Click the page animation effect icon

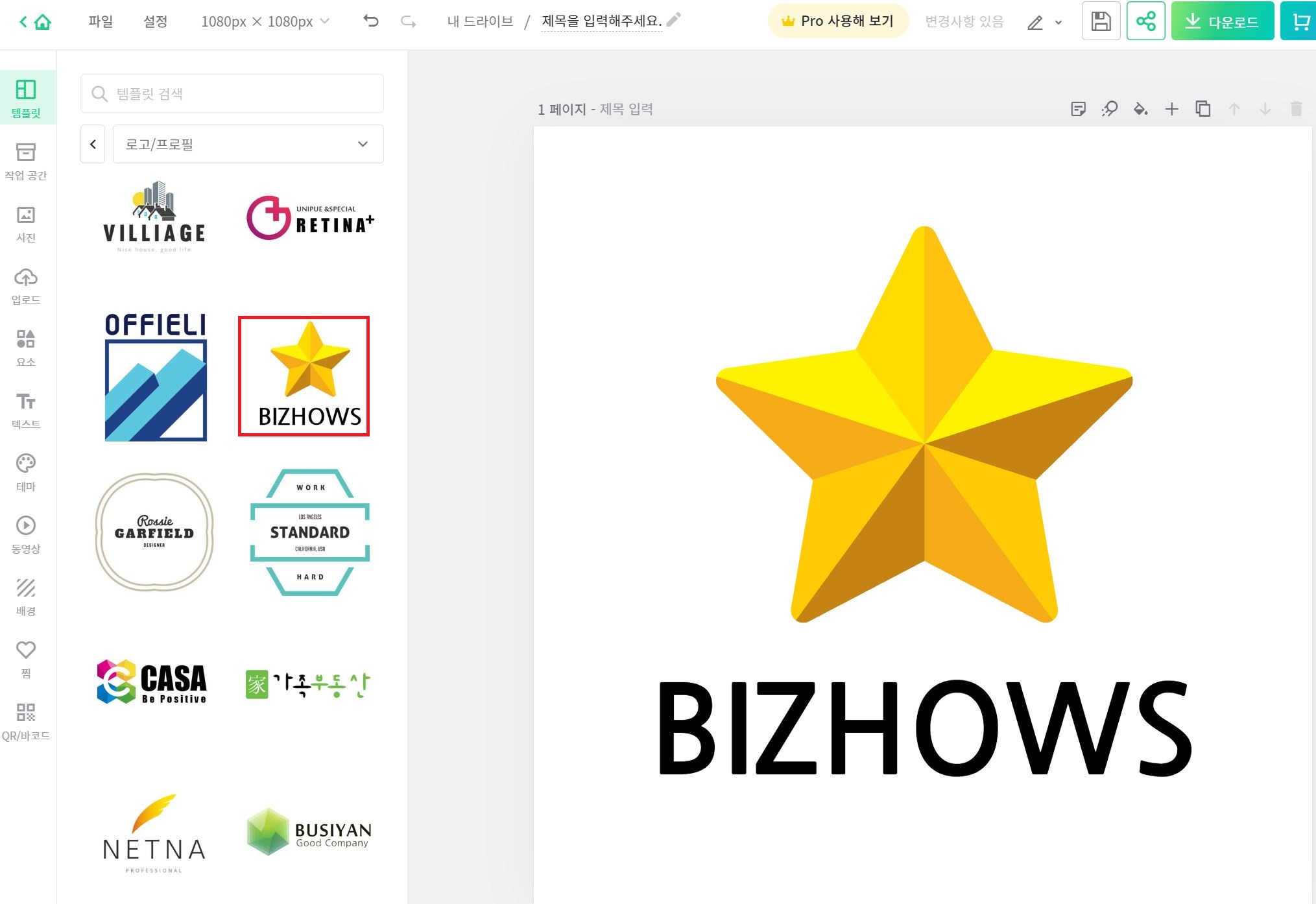coord(1110,109)
